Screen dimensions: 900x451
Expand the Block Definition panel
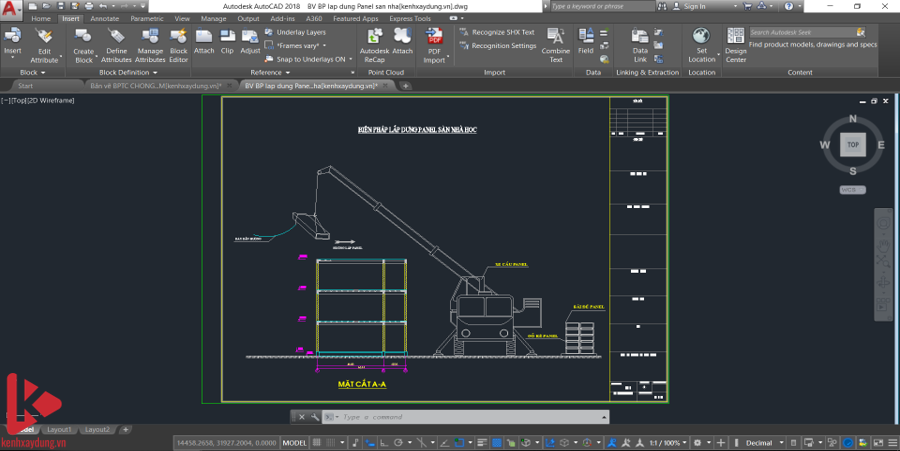(x=124, y=73)
